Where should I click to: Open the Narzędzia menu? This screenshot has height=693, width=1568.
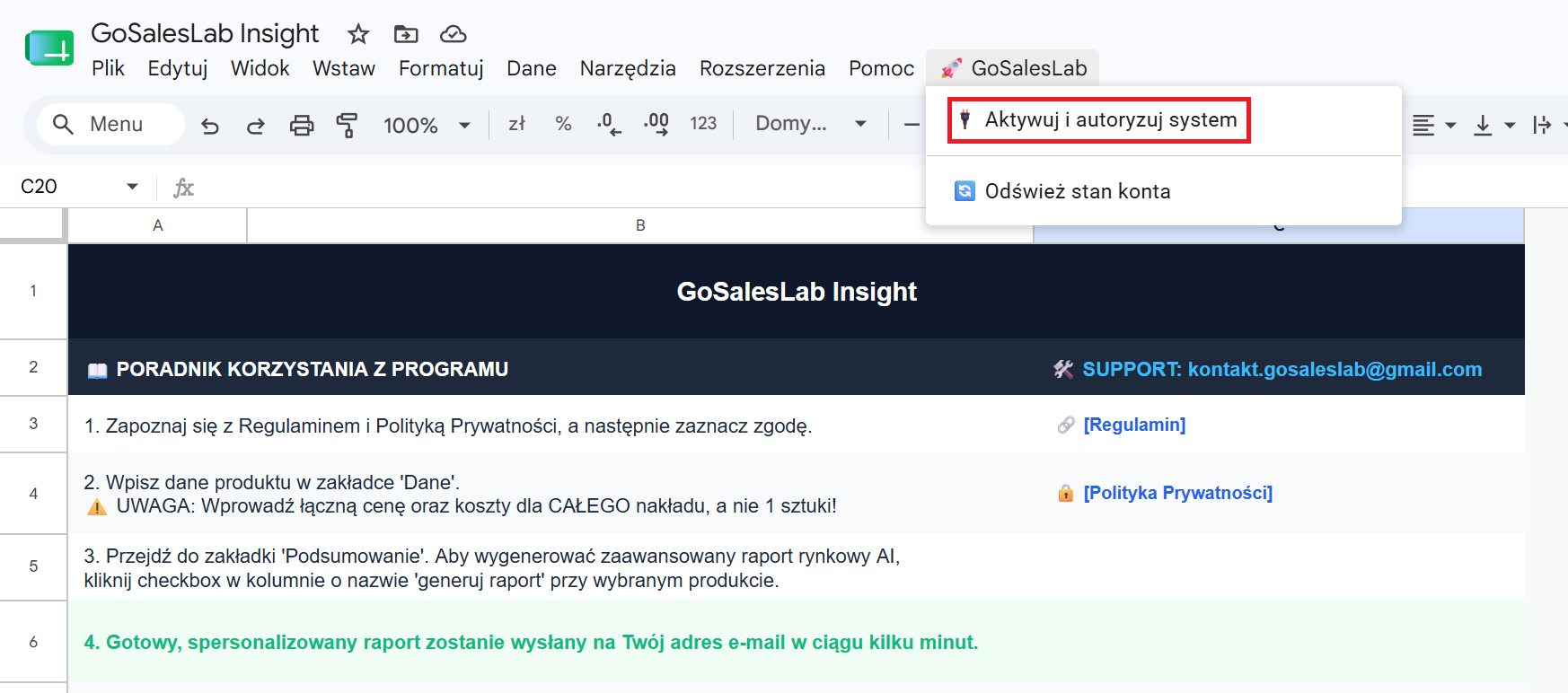pos(628,68)
